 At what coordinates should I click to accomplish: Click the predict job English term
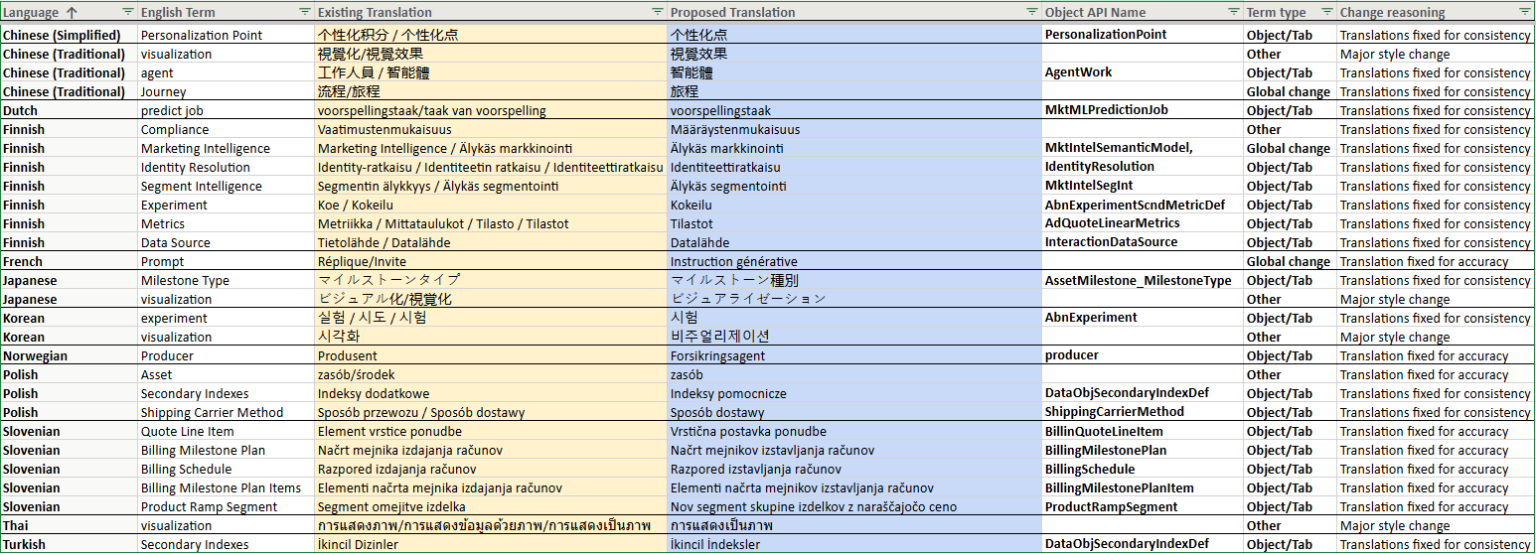pyautogui.click(x=226, y=111)
